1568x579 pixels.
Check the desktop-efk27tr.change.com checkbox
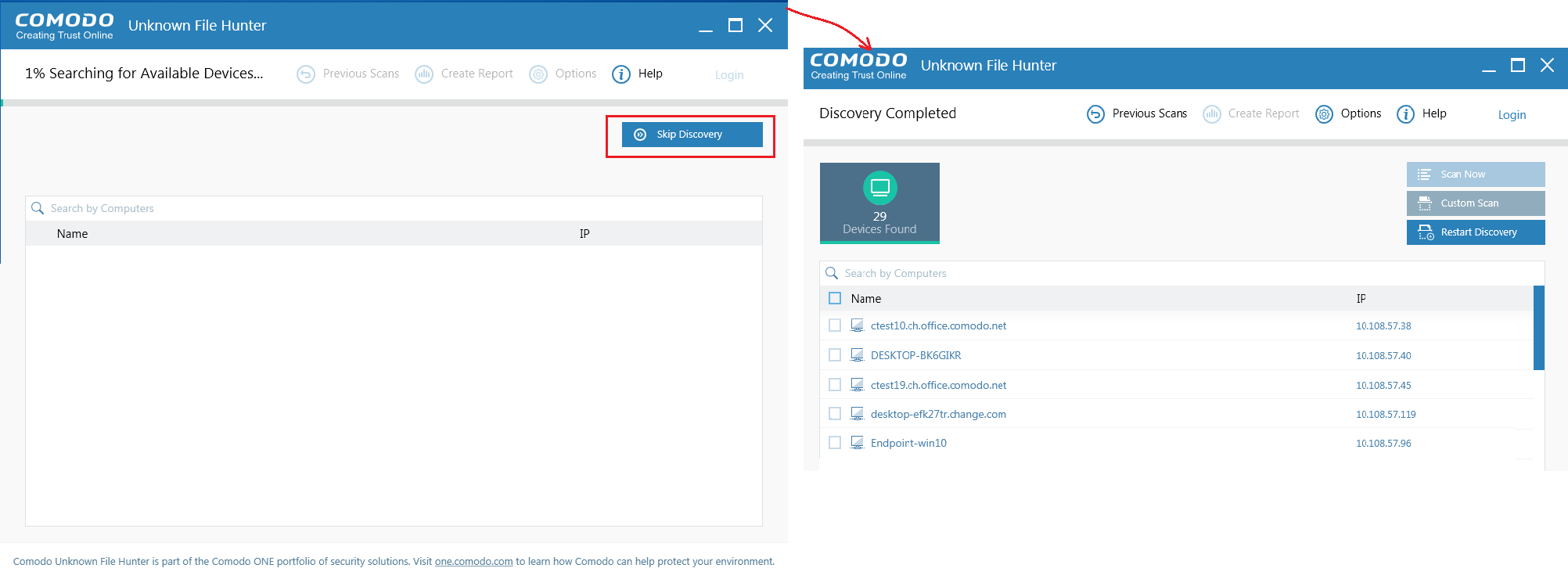[x=835, y=414]
